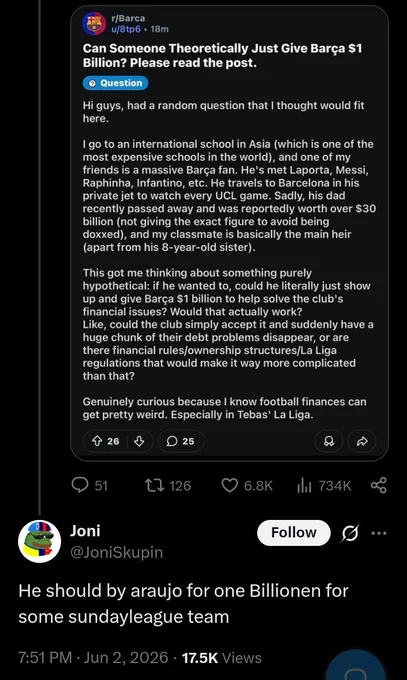407x680 pixels.
Task: Follow the Joni account
Action: click(x=294, y=533)
